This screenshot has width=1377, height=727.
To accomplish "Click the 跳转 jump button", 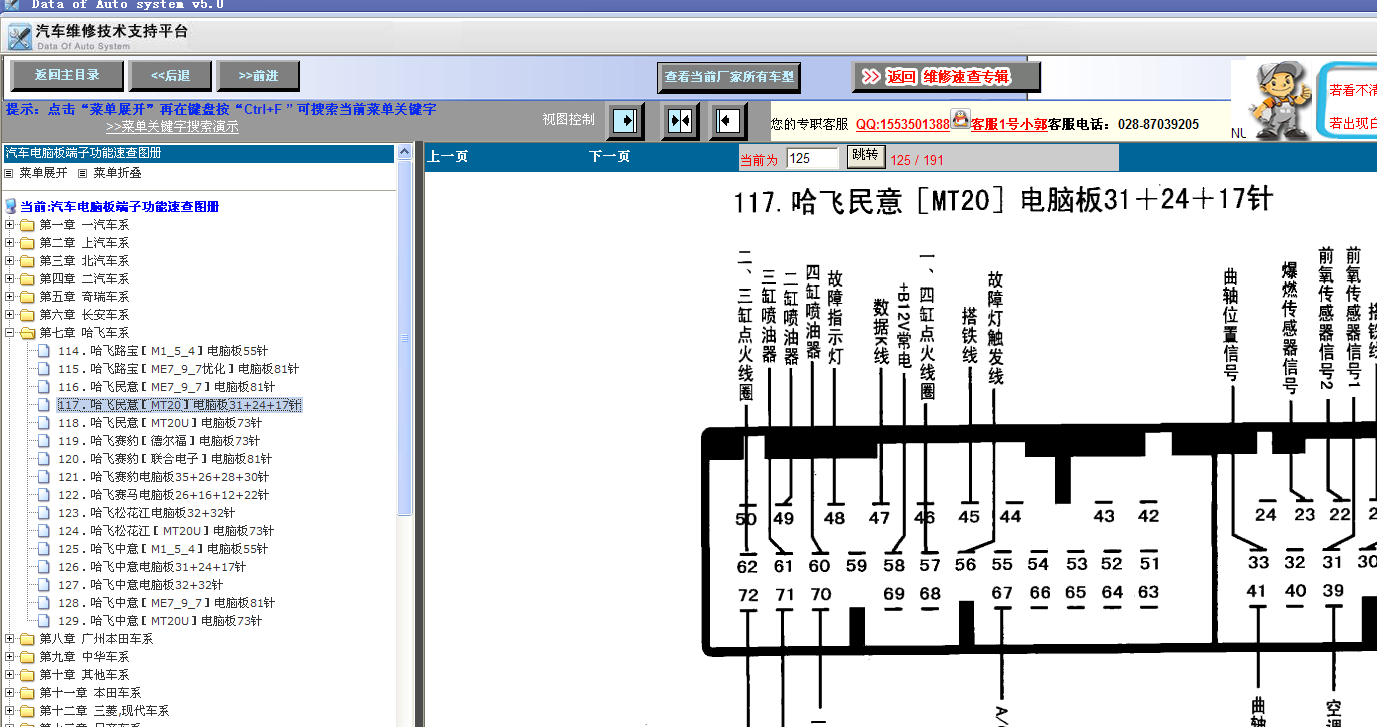I will 866,156.
